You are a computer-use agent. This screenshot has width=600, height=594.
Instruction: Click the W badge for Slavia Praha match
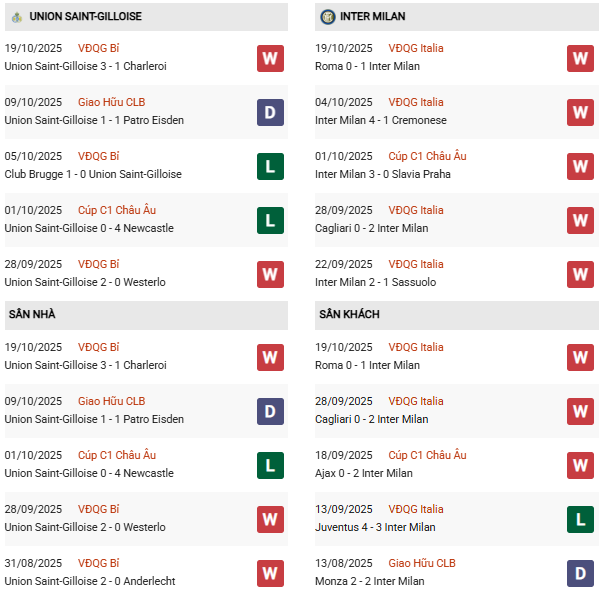pos(580,166)
